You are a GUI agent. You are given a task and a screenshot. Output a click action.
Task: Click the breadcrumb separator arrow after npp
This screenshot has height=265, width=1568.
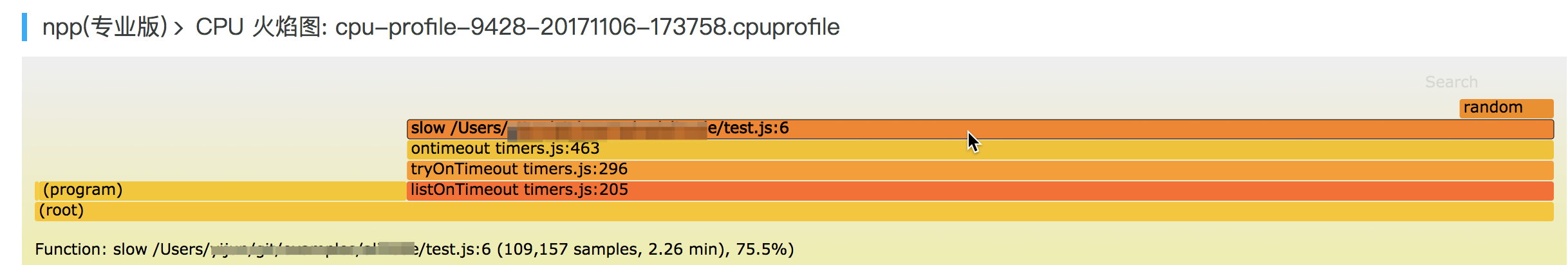(x=179, y=28)
